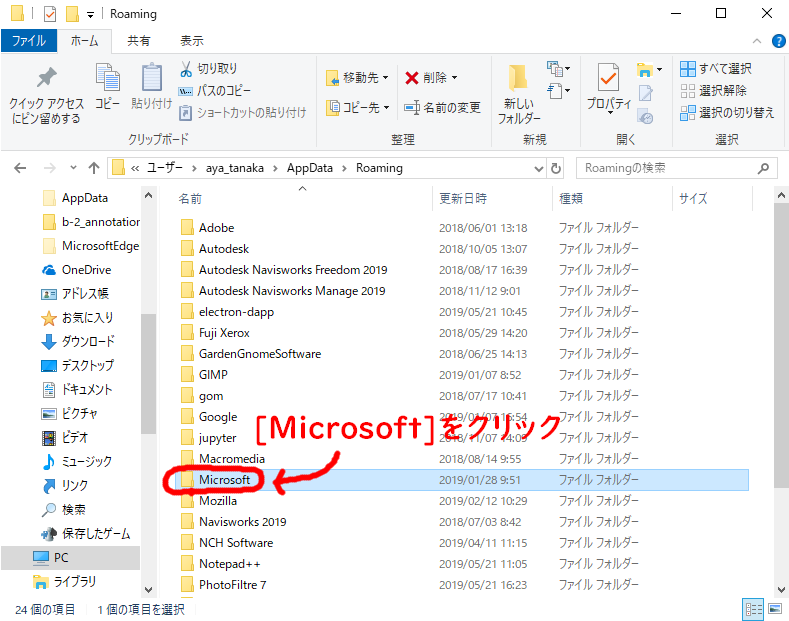Sort by 名前 (Name) column header
The image size is (789, 621).
[x=190, y=199]
